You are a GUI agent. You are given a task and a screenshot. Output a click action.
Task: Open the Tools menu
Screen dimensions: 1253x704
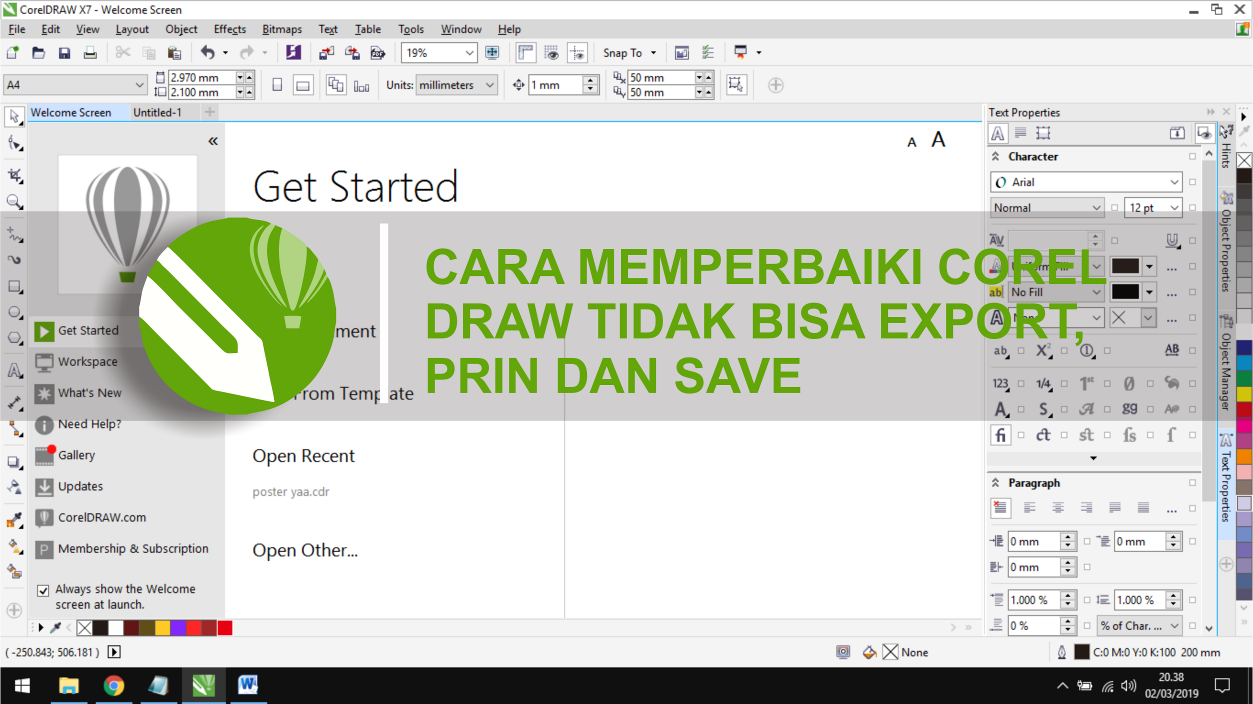click(411, 29)
